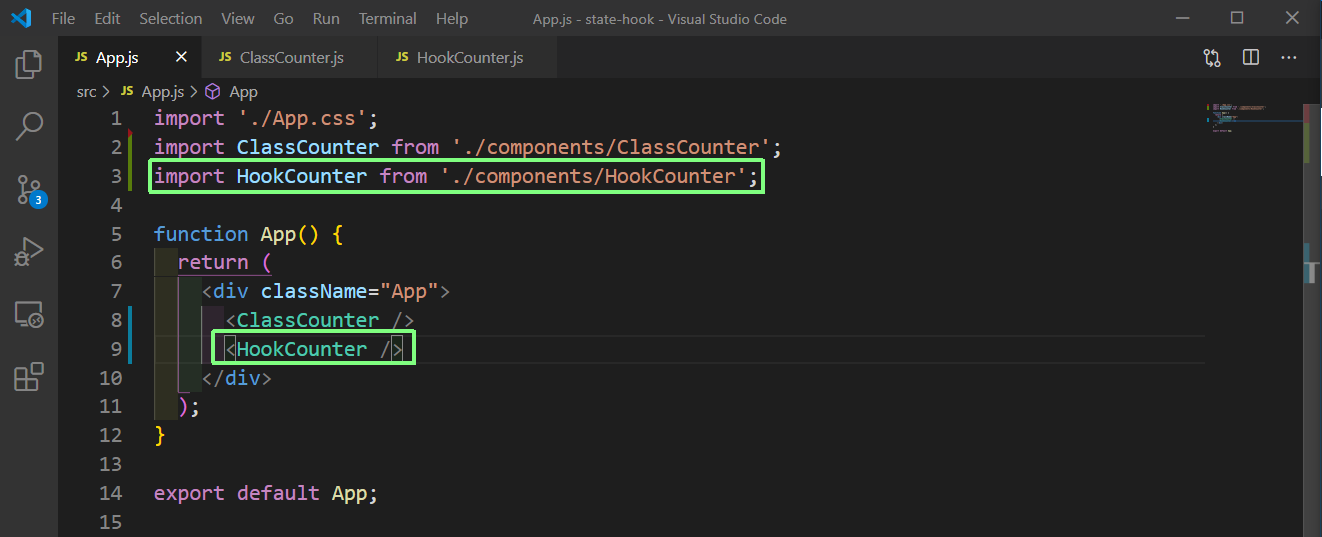Open the File menu
The width and height of the screenshot is (1322, 537).
tap(63, 19)
